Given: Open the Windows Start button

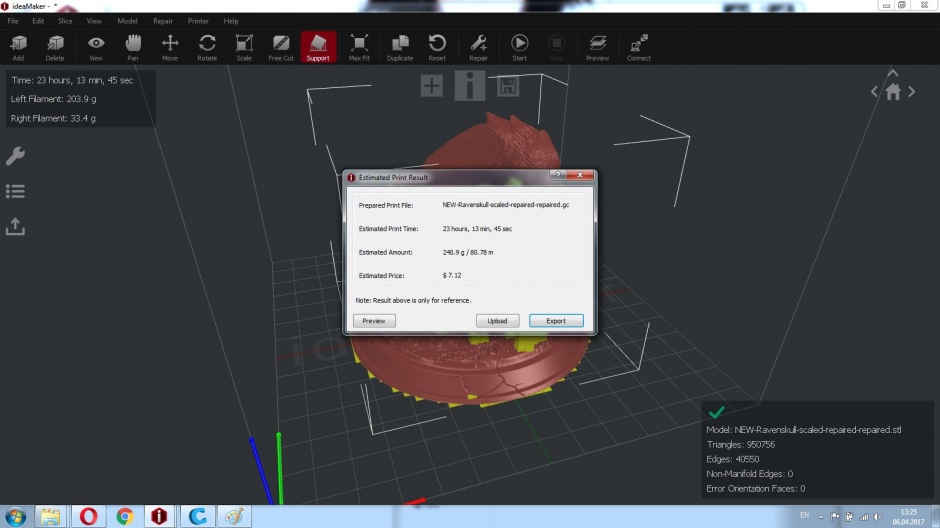Looking at the screenshot, I should pos(16,517).
